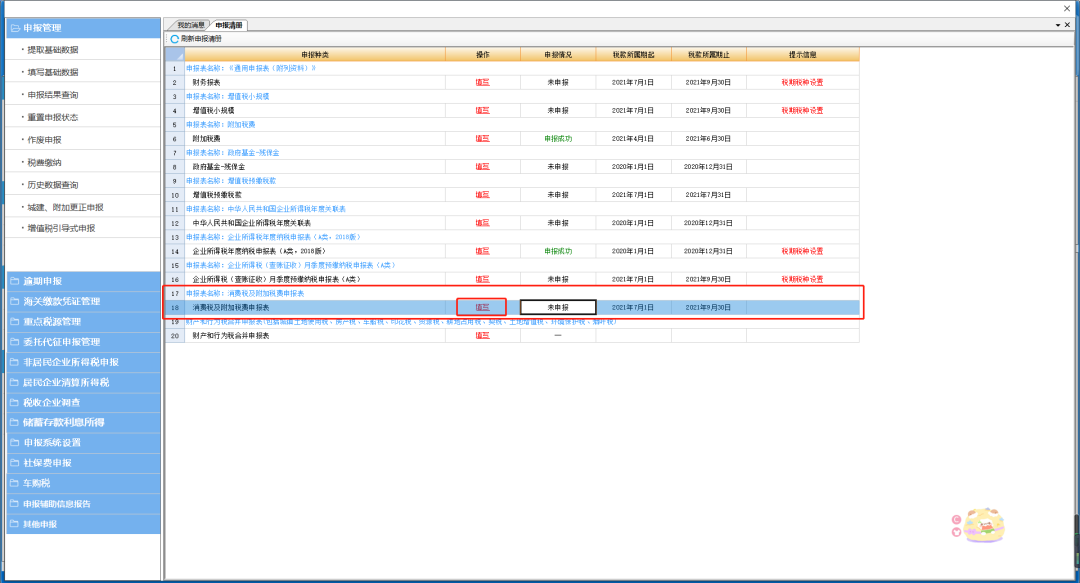
Task: Click the table select-all corner cell
Action: tap(175, 54)
